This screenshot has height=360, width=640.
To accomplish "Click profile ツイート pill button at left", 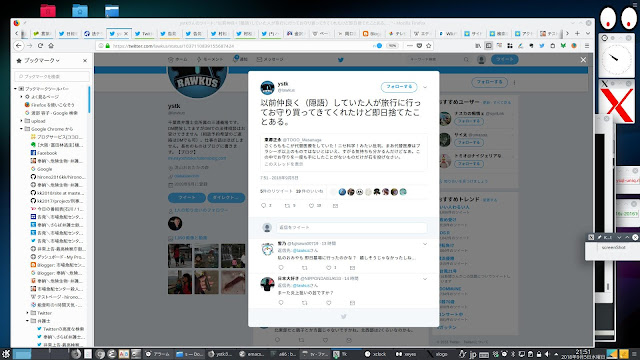I will [187, 198].
